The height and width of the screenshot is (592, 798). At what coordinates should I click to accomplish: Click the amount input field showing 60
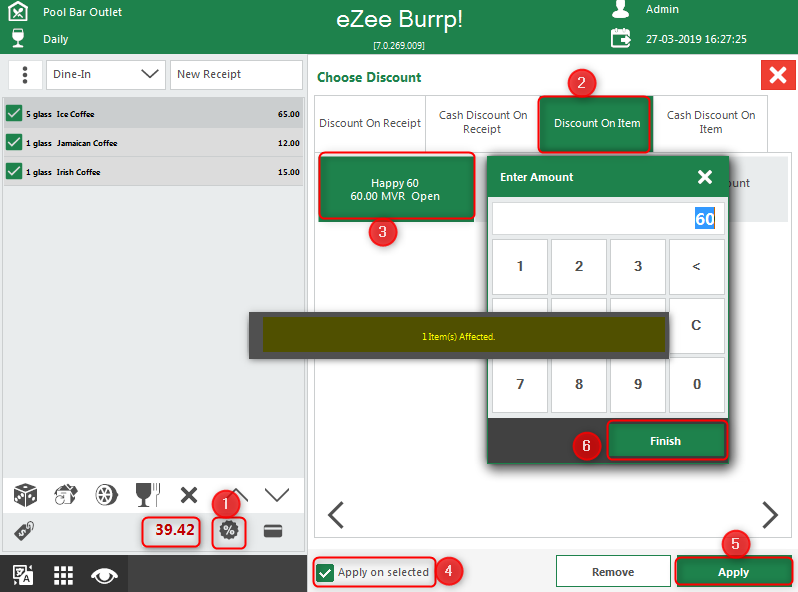[608, 219]
